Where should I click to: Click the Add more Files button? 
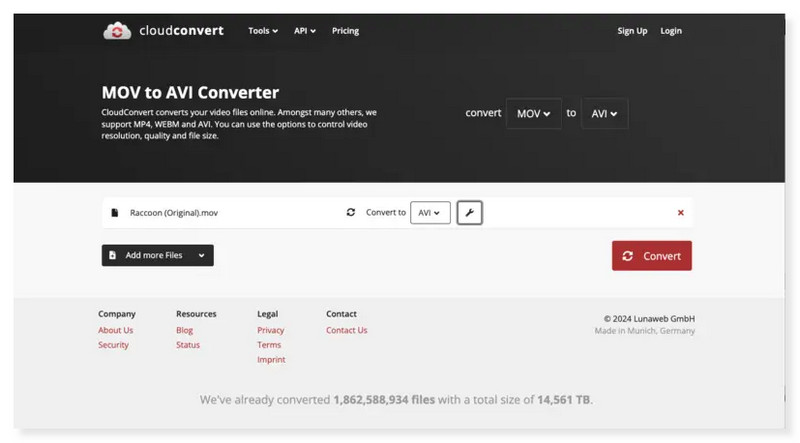tap(158, 255)
